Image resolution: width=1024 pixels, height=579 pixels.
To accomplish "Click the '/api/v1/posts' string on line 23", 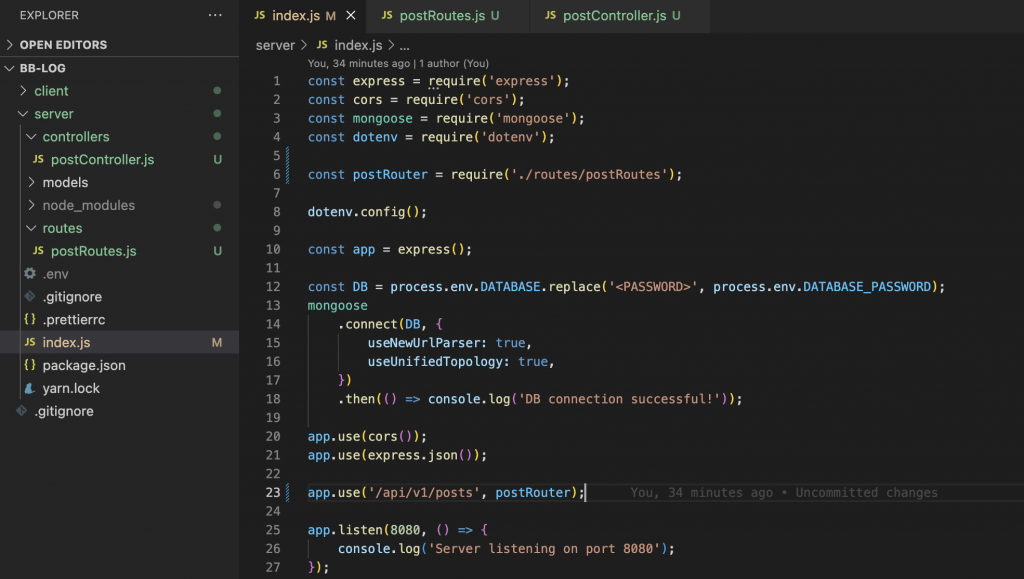I will click(424, 492).
